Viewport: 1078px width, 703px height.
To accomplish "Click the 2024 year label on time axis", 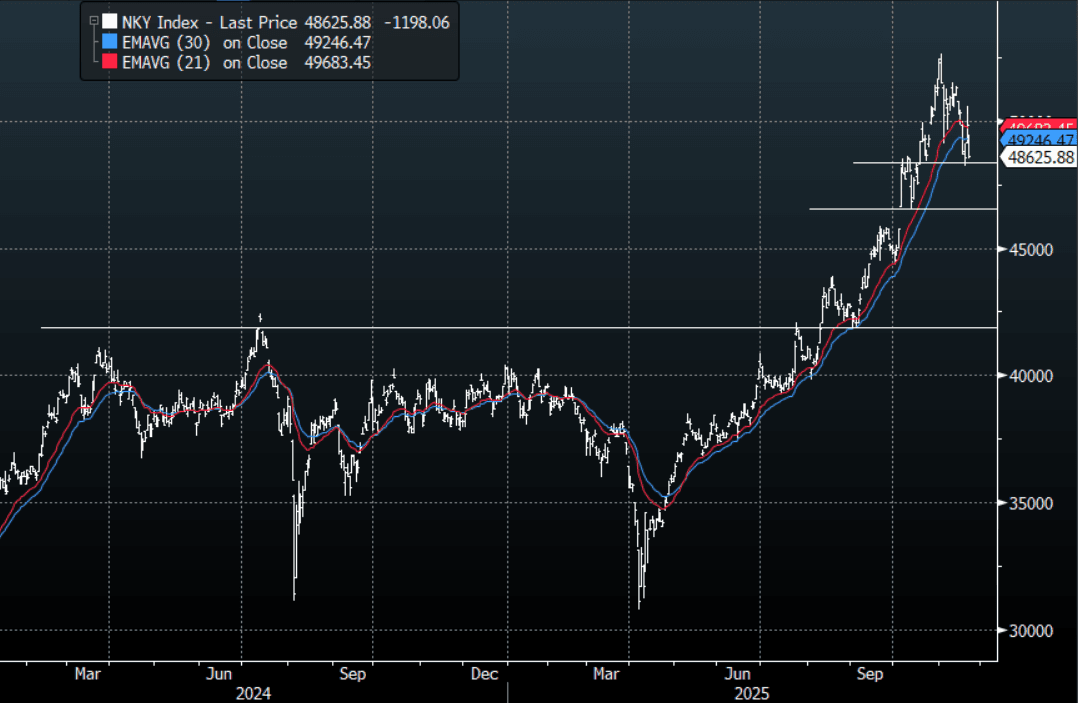I will 252,692.
